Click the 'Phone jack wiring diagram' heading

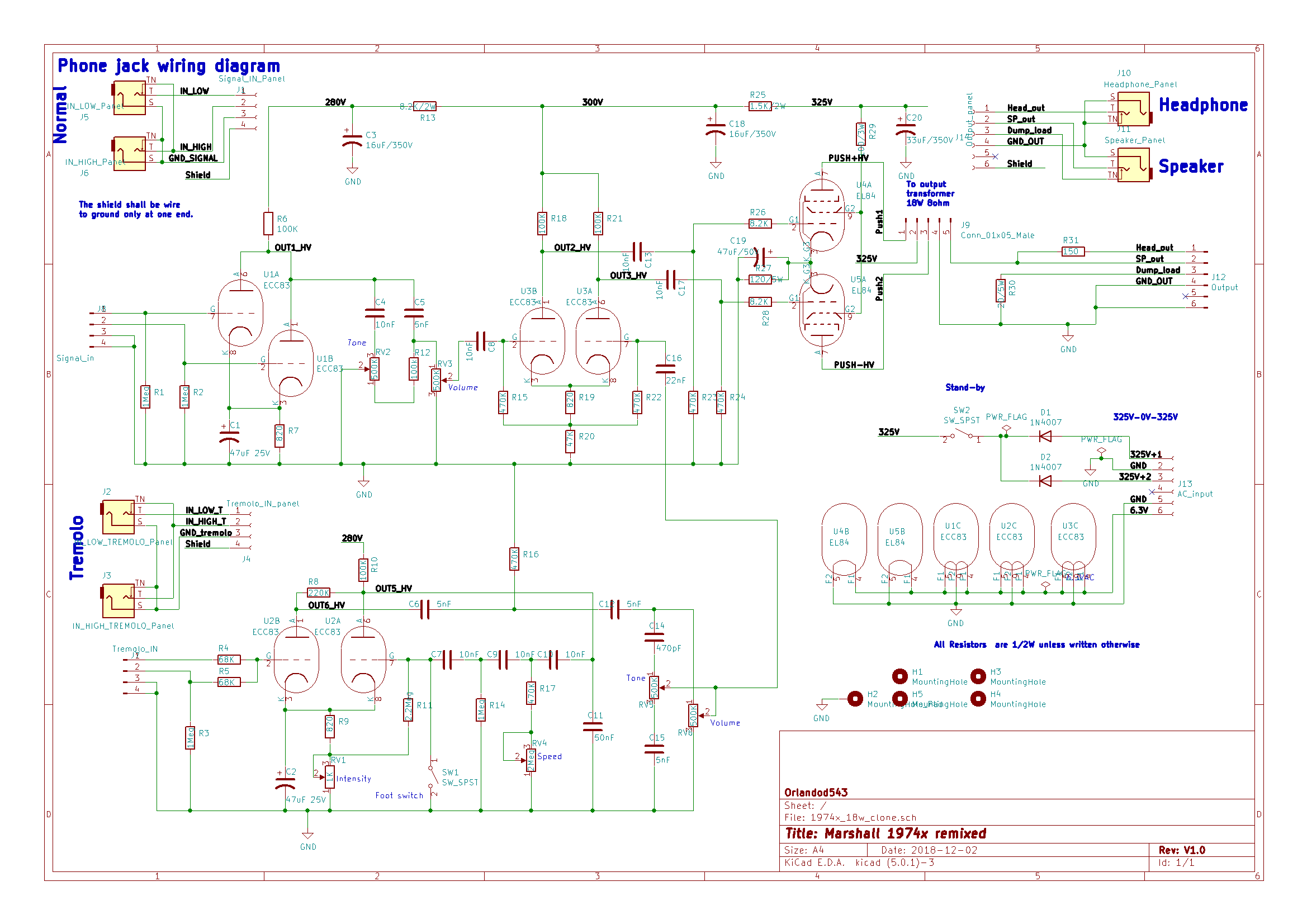pos(169,66)
